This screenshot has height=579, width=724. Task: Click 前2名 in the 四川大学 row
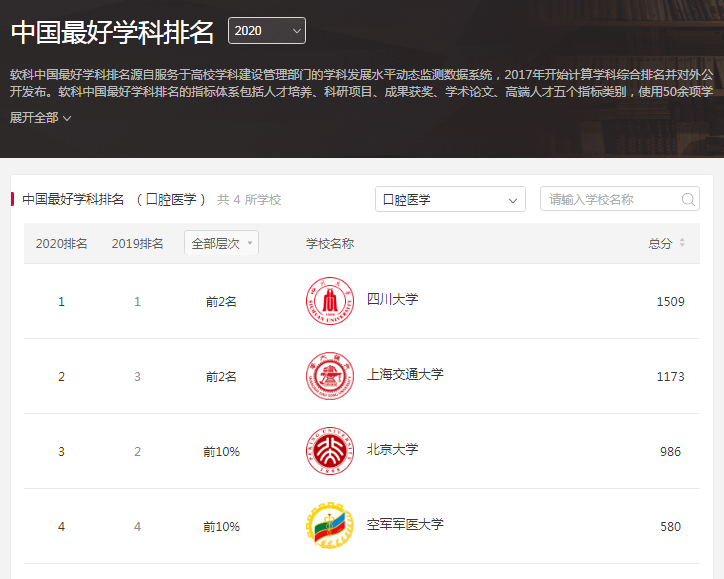coord(221,302)
